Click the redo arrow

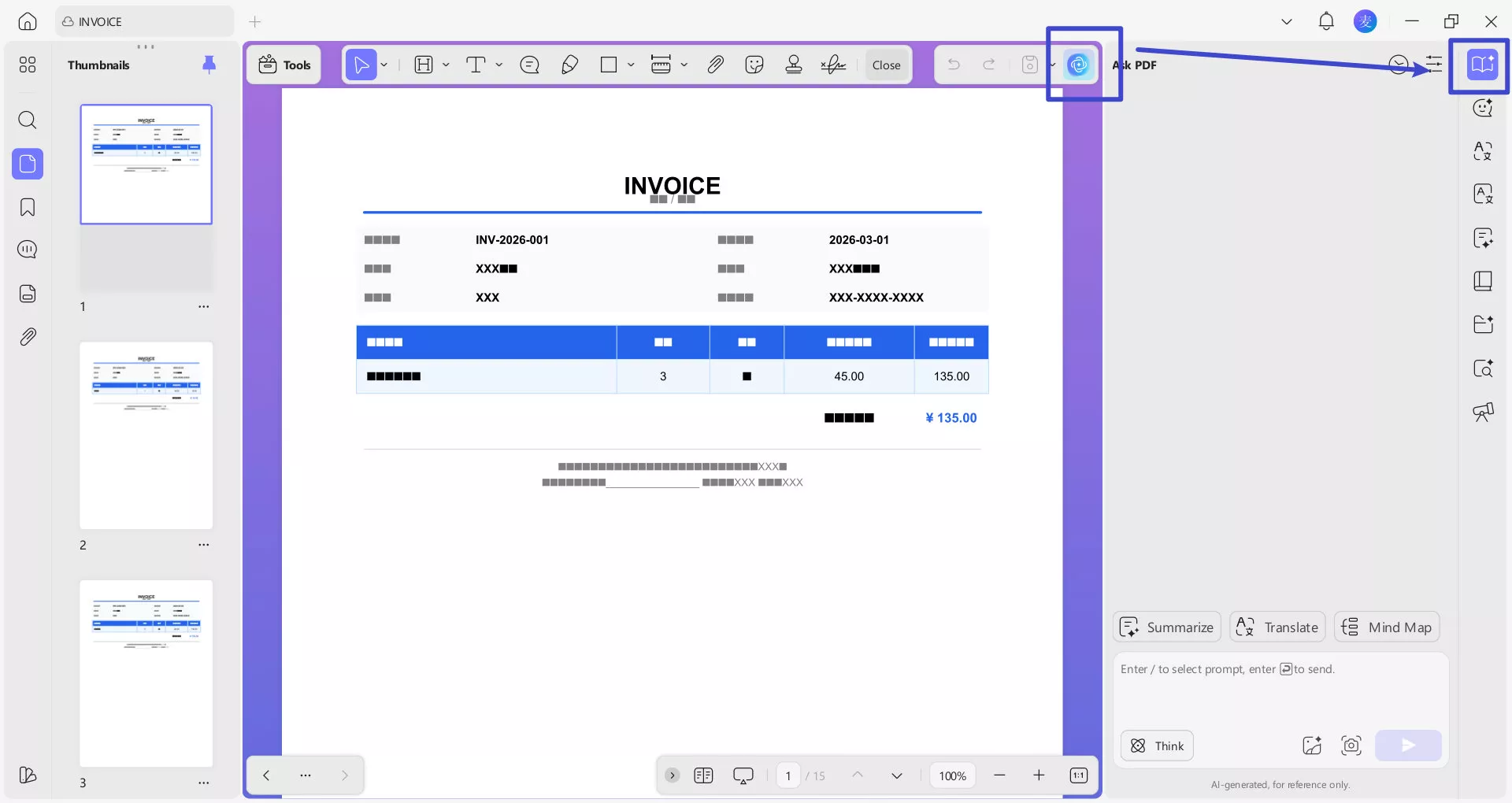(989, 65)
